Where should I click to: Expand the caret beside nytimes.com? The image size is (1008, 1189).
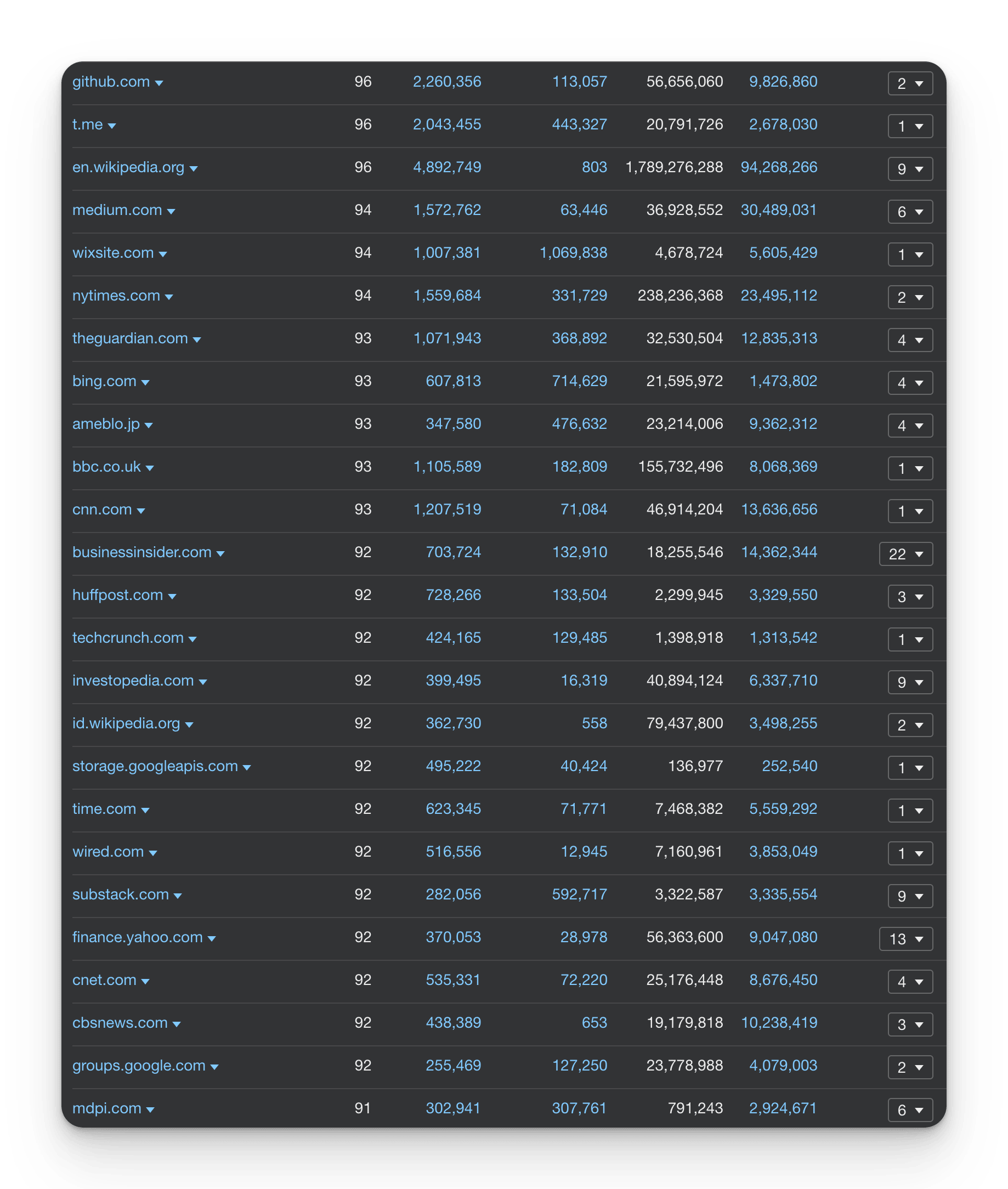pyautogui.click(x=168, y=297)
